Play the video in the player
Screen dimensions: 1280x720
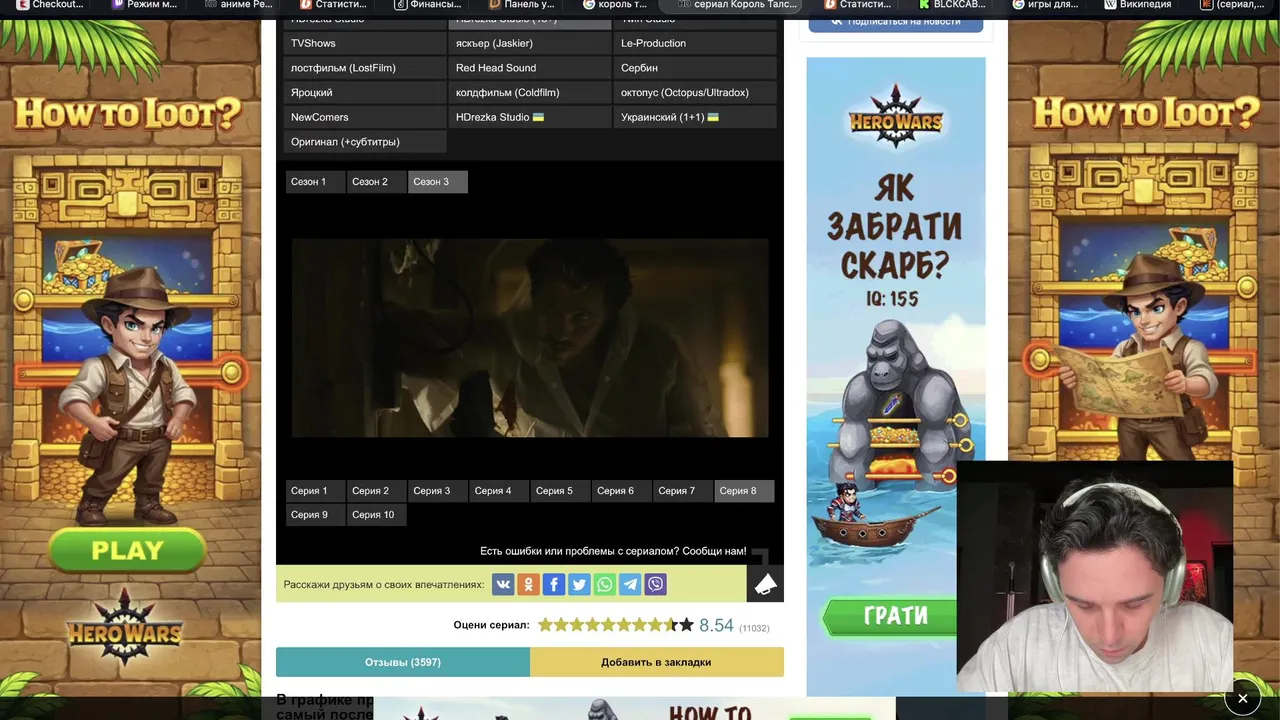tap(530, 338)
